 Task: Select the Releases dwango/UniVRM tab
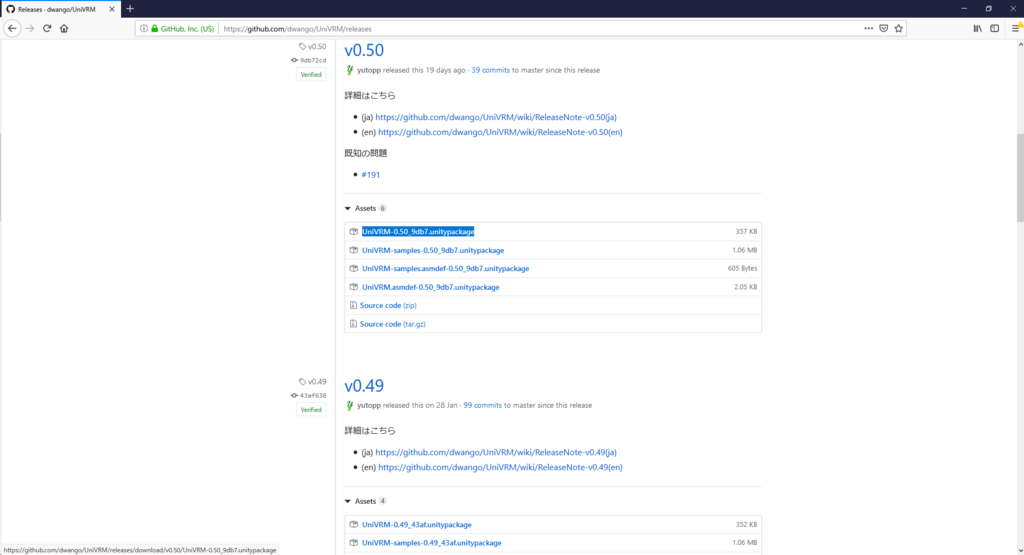(x=60, y=9)
